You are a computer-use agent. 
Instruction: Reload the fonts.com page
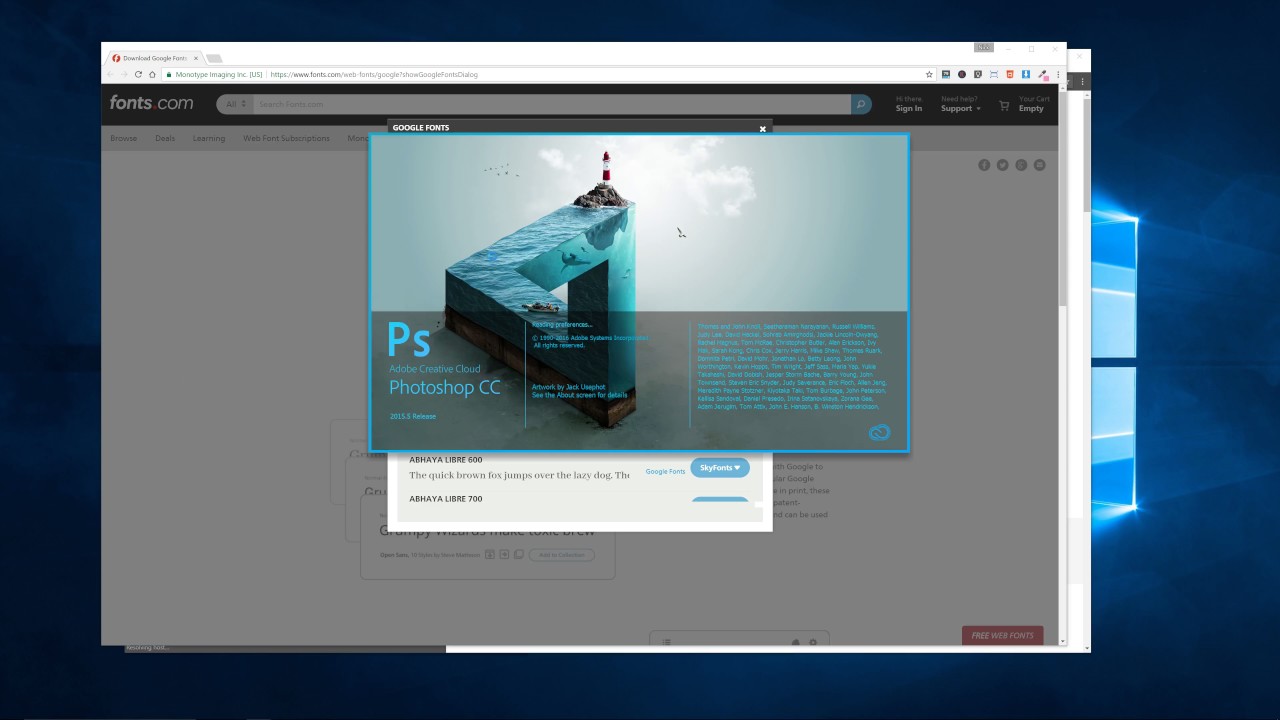coord(138,74)
